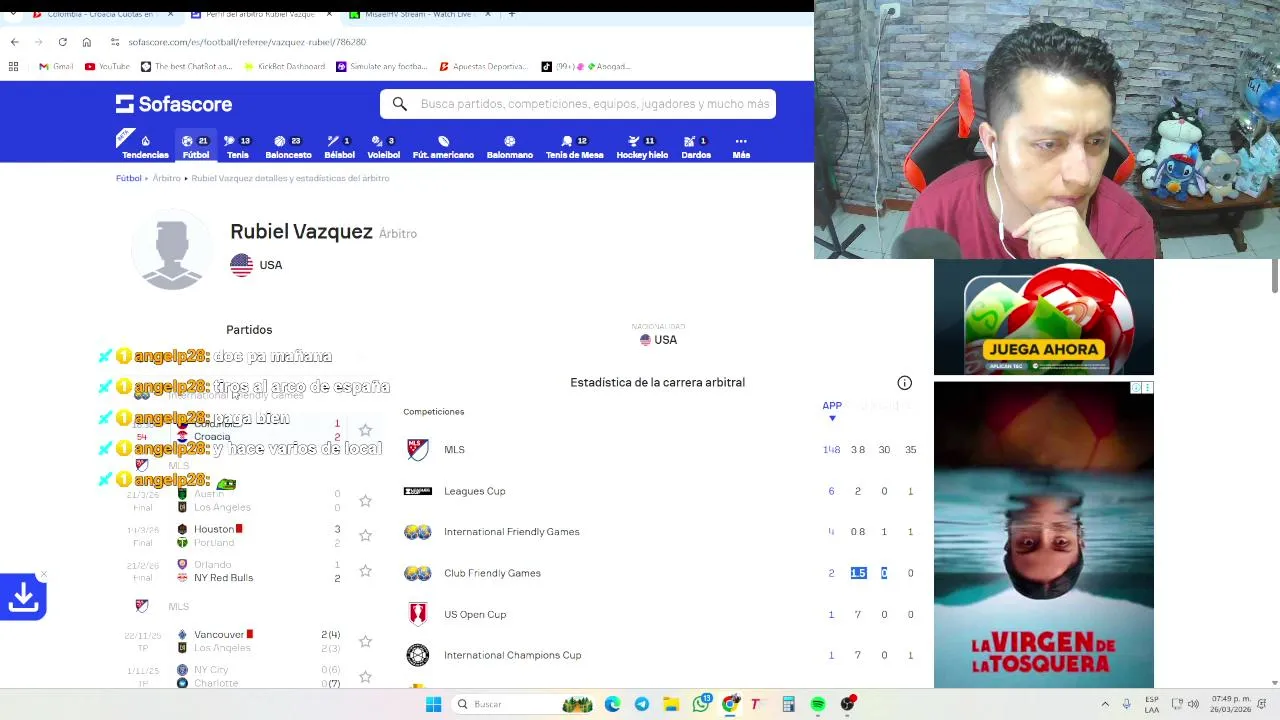Open the Leagues Cup competition row
Viewport: 1280px width, 720px height.
click(x=660, y=491)
